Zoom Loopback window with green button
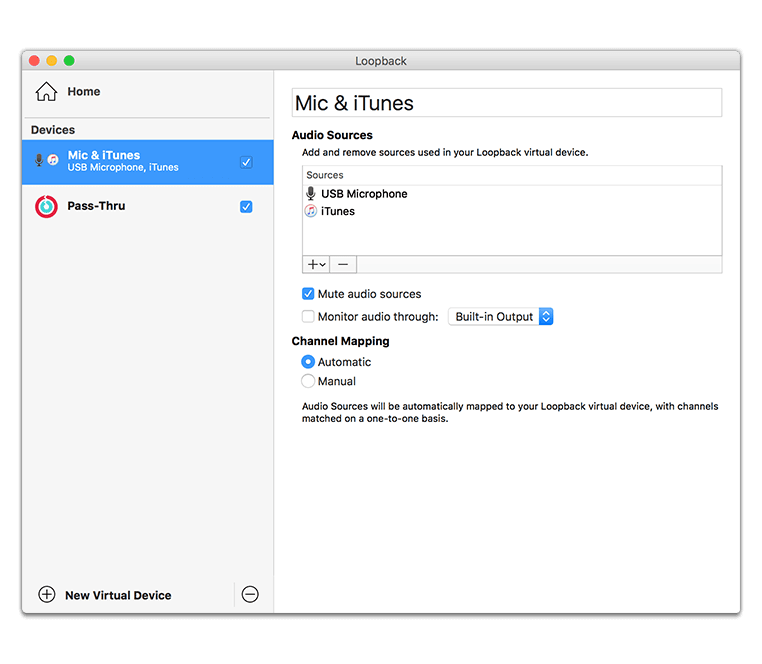The image size is (762, 664). pos(69,60)
